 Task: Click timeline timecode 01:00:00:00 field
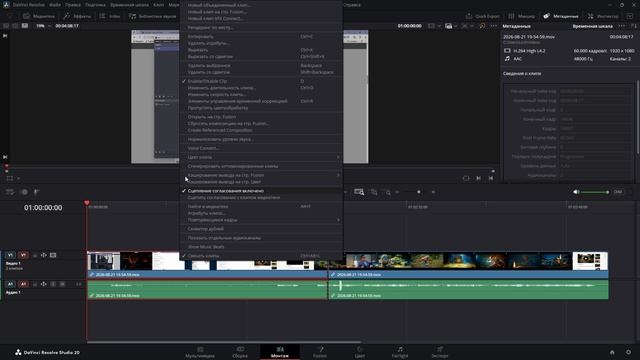click(43, 208)
